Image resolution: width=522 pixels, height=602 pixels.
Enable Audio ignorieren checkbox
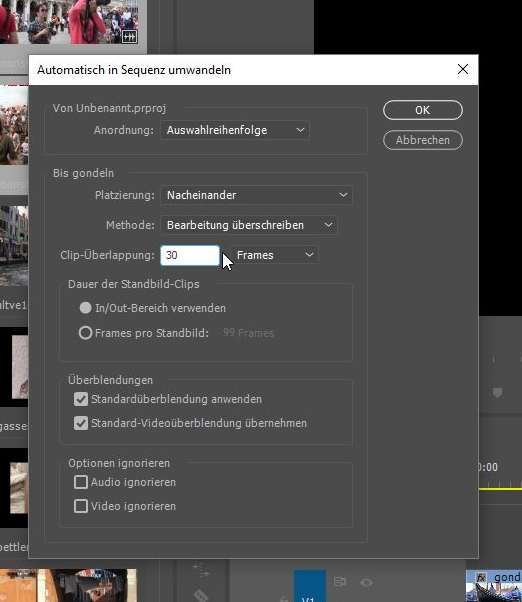click(x=81, y=482)
